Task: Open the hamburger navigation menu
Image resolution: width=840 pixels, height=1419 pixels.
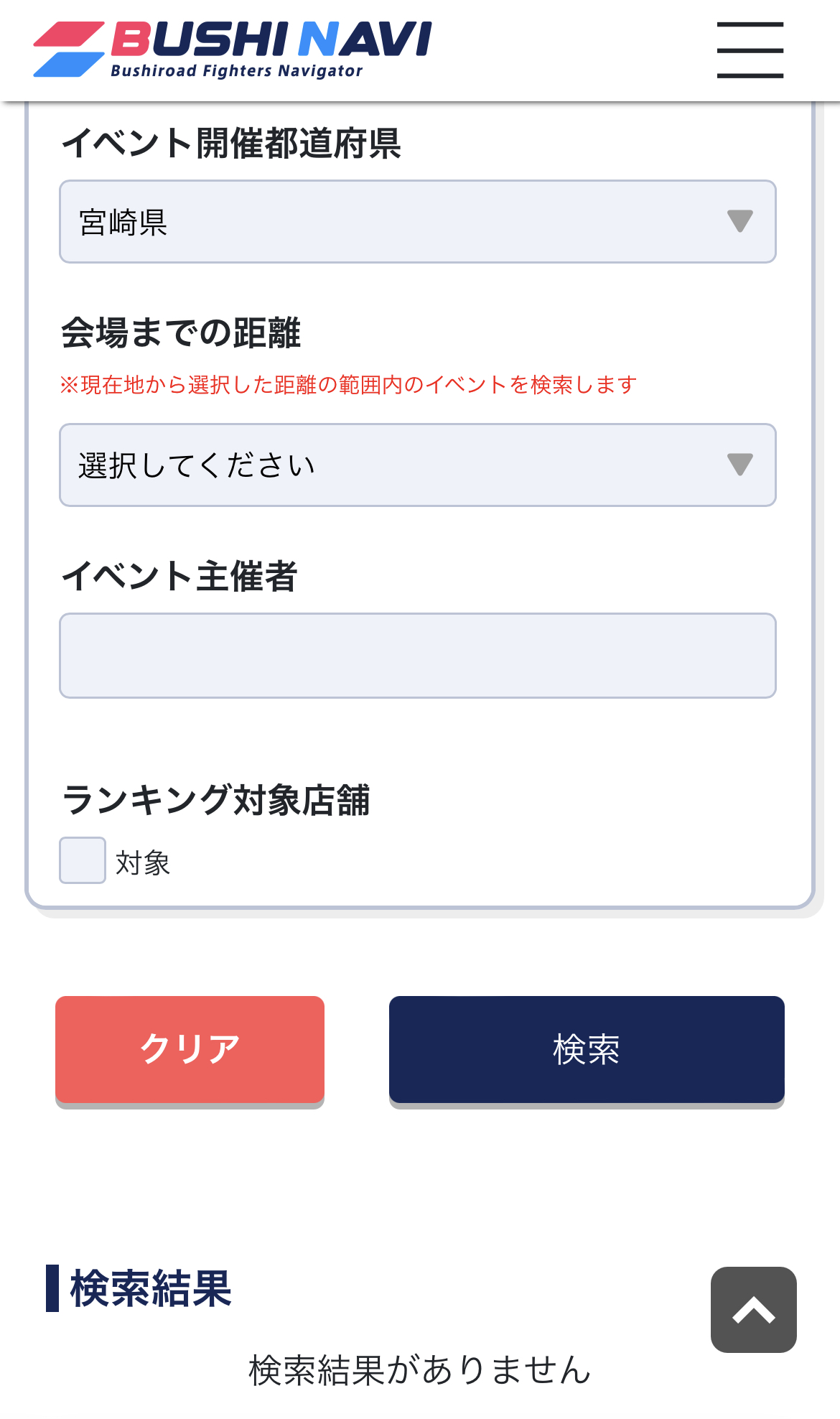Action: [750, 50]
